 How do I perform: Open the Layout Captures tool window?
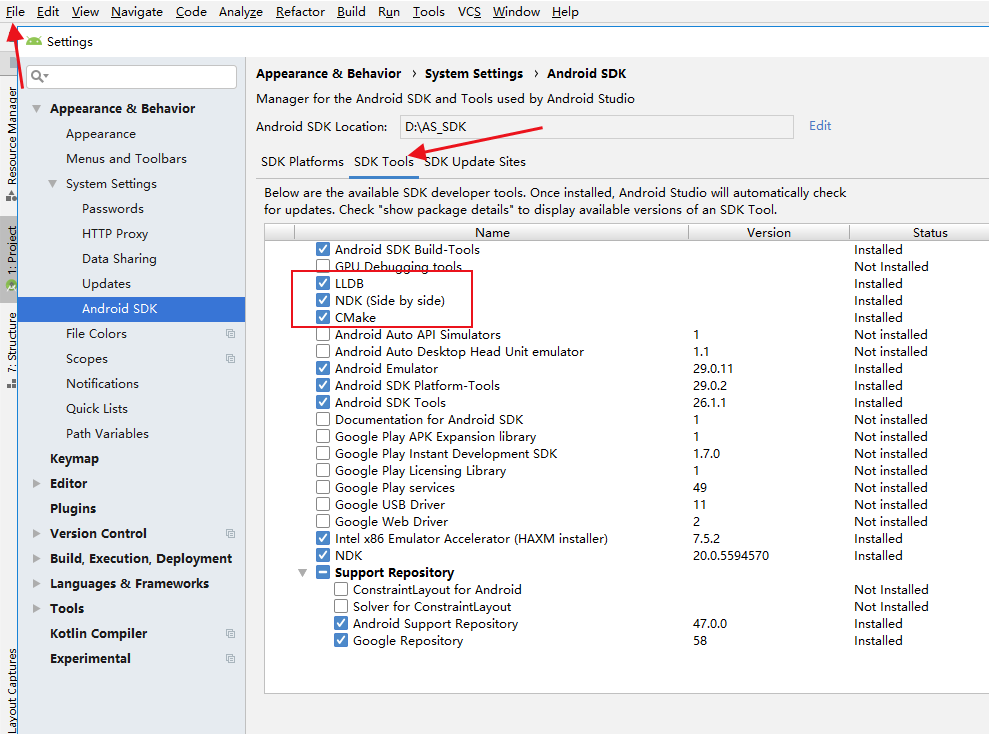pos(11,690)
